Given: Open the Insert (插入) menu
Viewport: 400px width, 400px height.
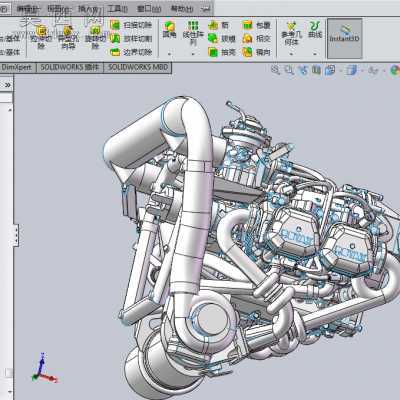Looking at the screenshot, I should coord(89,9).
